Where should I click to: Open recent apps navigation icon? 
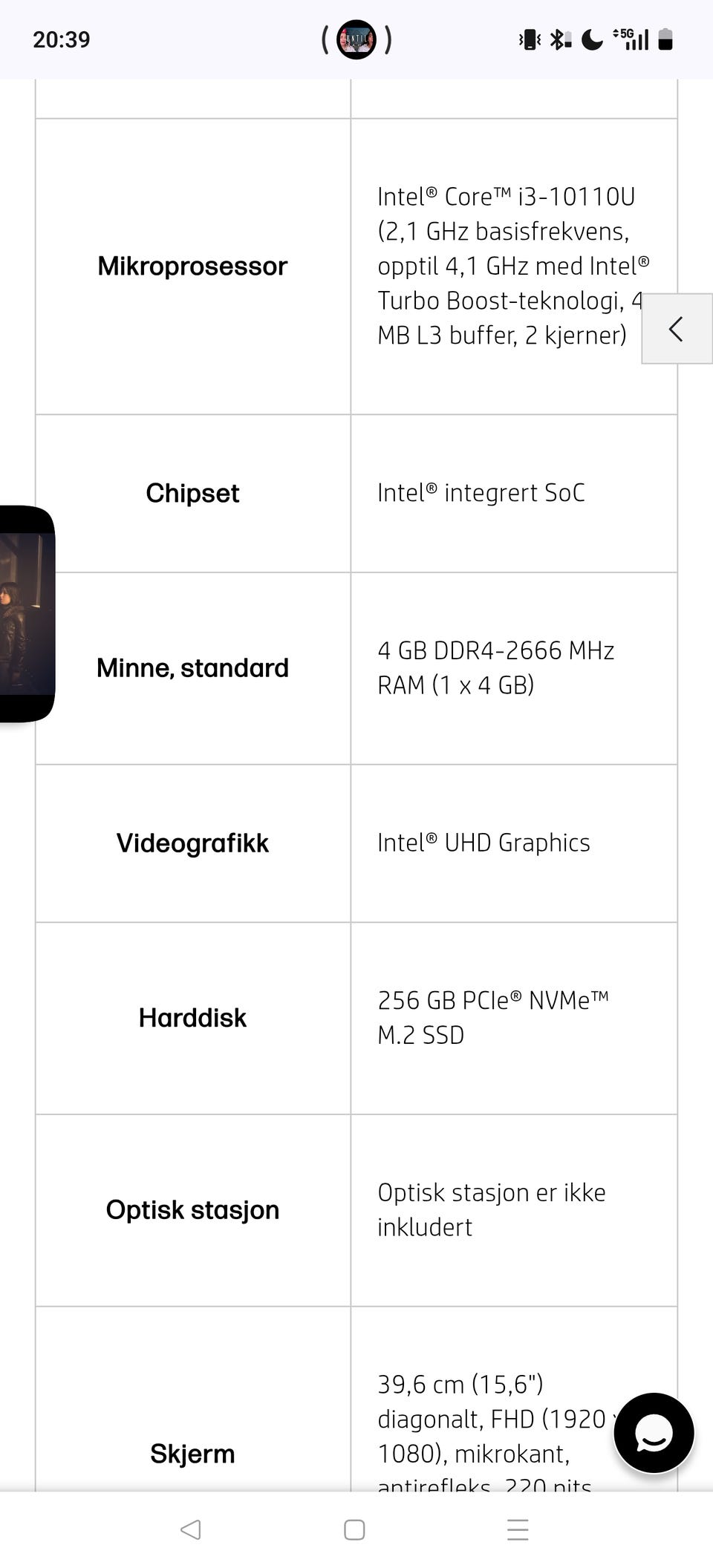tap(518, 1529)
